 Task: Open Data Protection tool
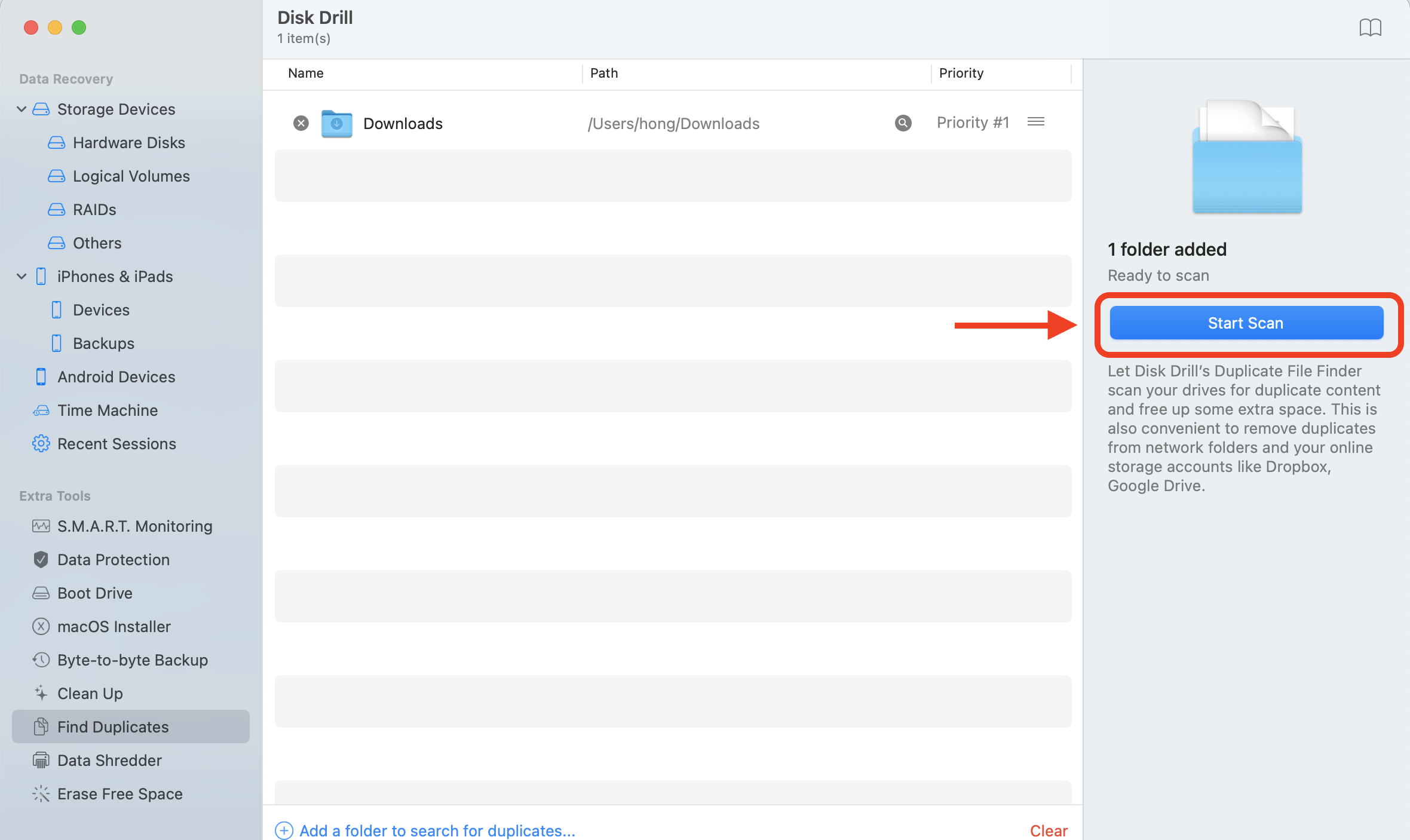[x=114, y=560]
